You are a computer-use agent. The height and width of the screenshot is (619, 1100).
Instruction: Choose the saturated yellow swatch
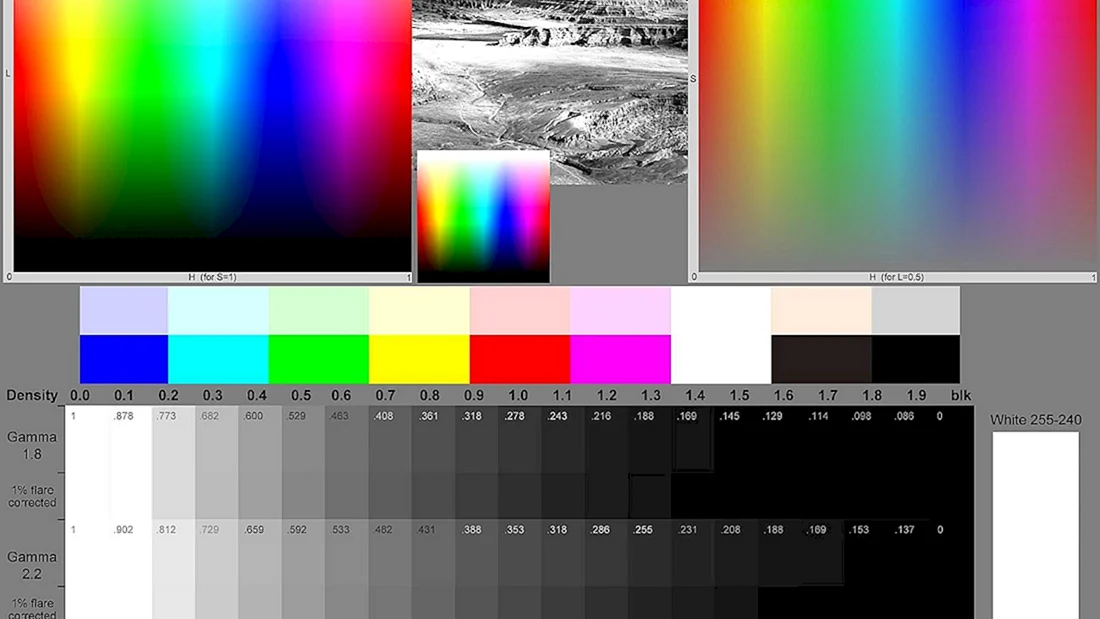419,359
